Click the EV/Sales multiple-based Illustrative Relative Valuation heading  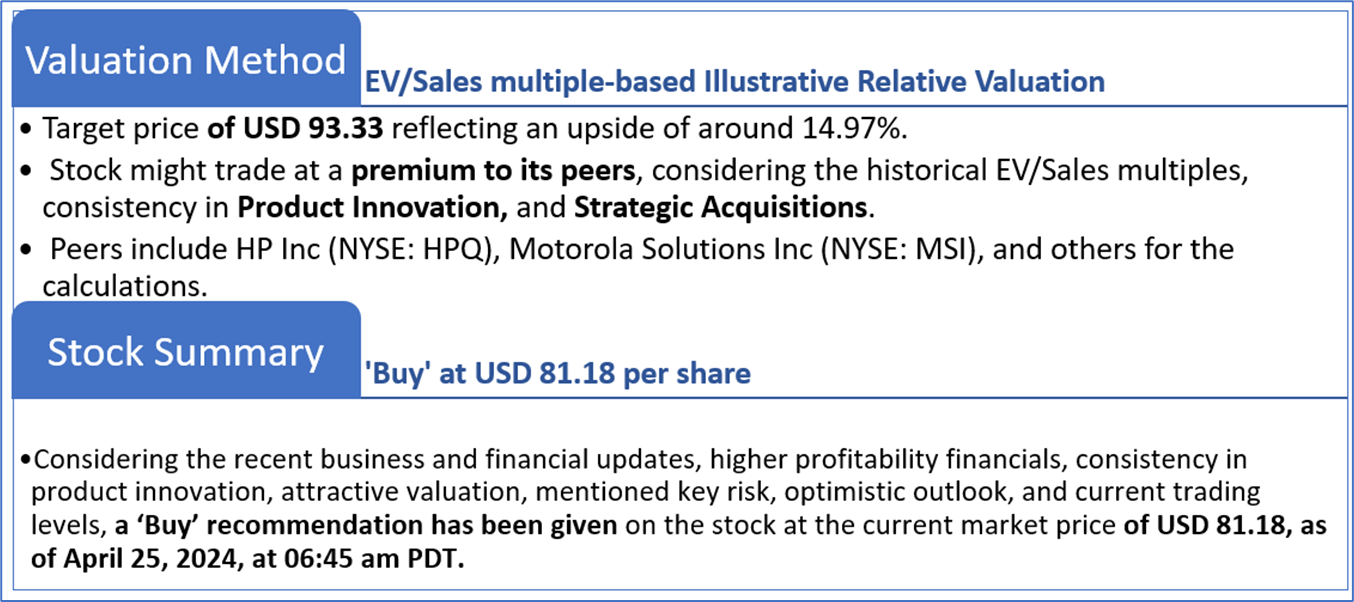coord(734,81)
